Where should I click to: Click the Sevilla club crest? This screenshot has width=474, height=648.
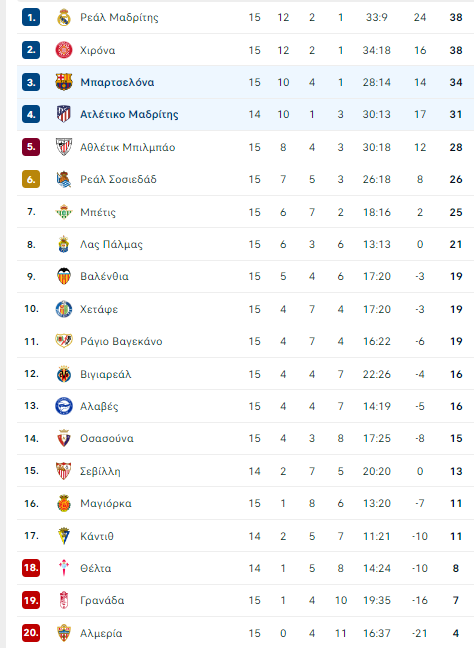[64, 471]
